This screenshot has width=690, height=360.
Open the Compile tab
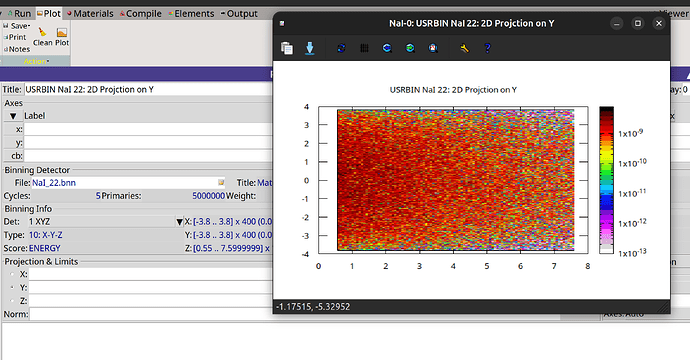pos(141,14)
